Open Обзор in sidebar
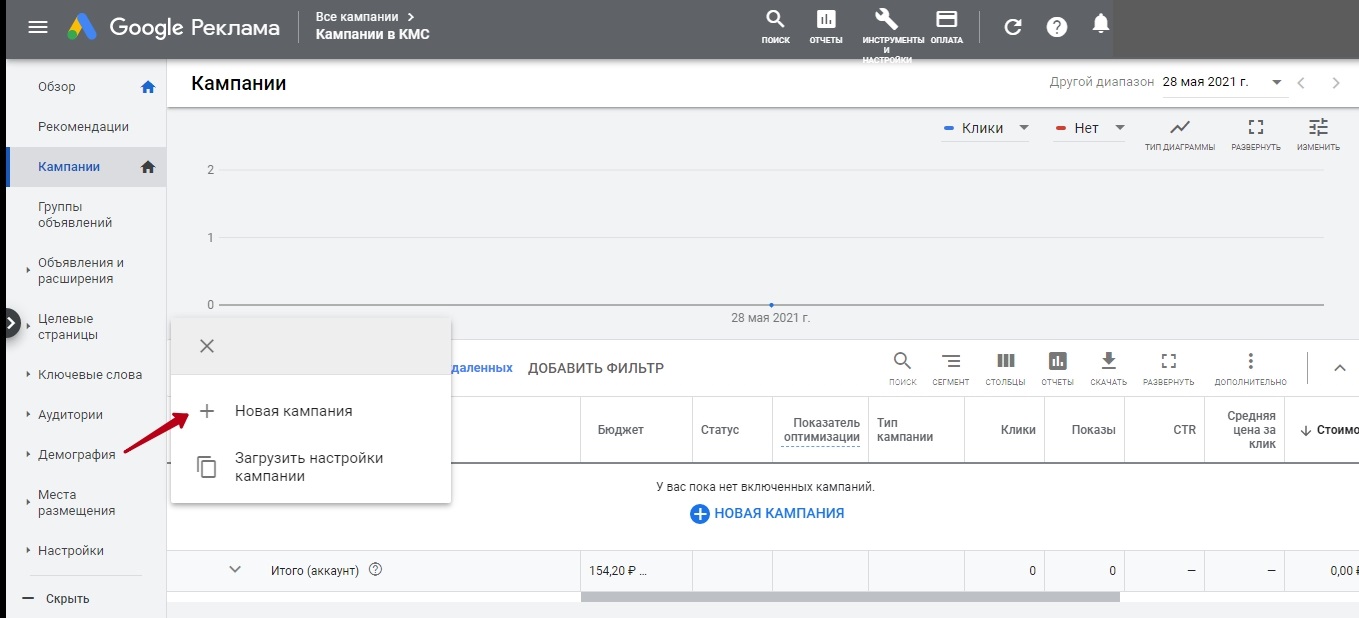The width and height of the screenshot is (1359, 618). click(57, 87)
